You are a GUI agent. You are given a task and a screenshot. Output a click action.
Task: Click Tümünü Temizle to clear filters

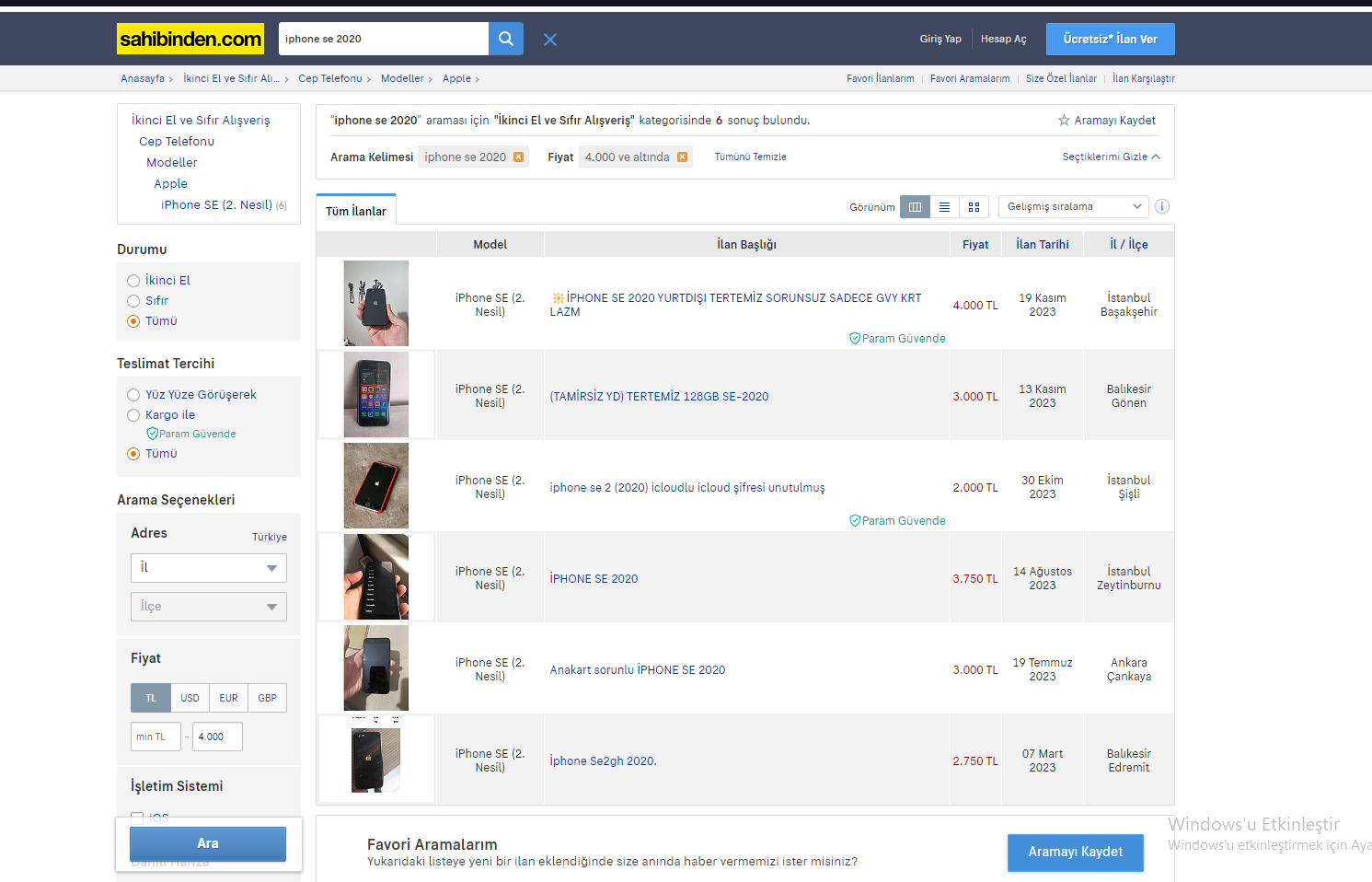click(750, 157)
